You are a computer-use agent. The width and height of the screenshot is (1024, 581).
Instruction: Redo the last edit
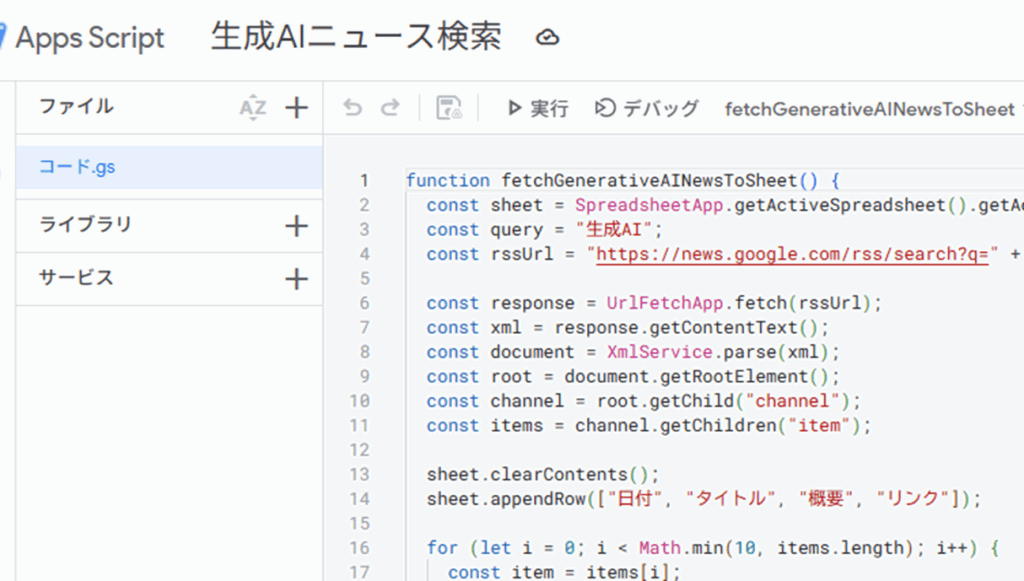390,108
